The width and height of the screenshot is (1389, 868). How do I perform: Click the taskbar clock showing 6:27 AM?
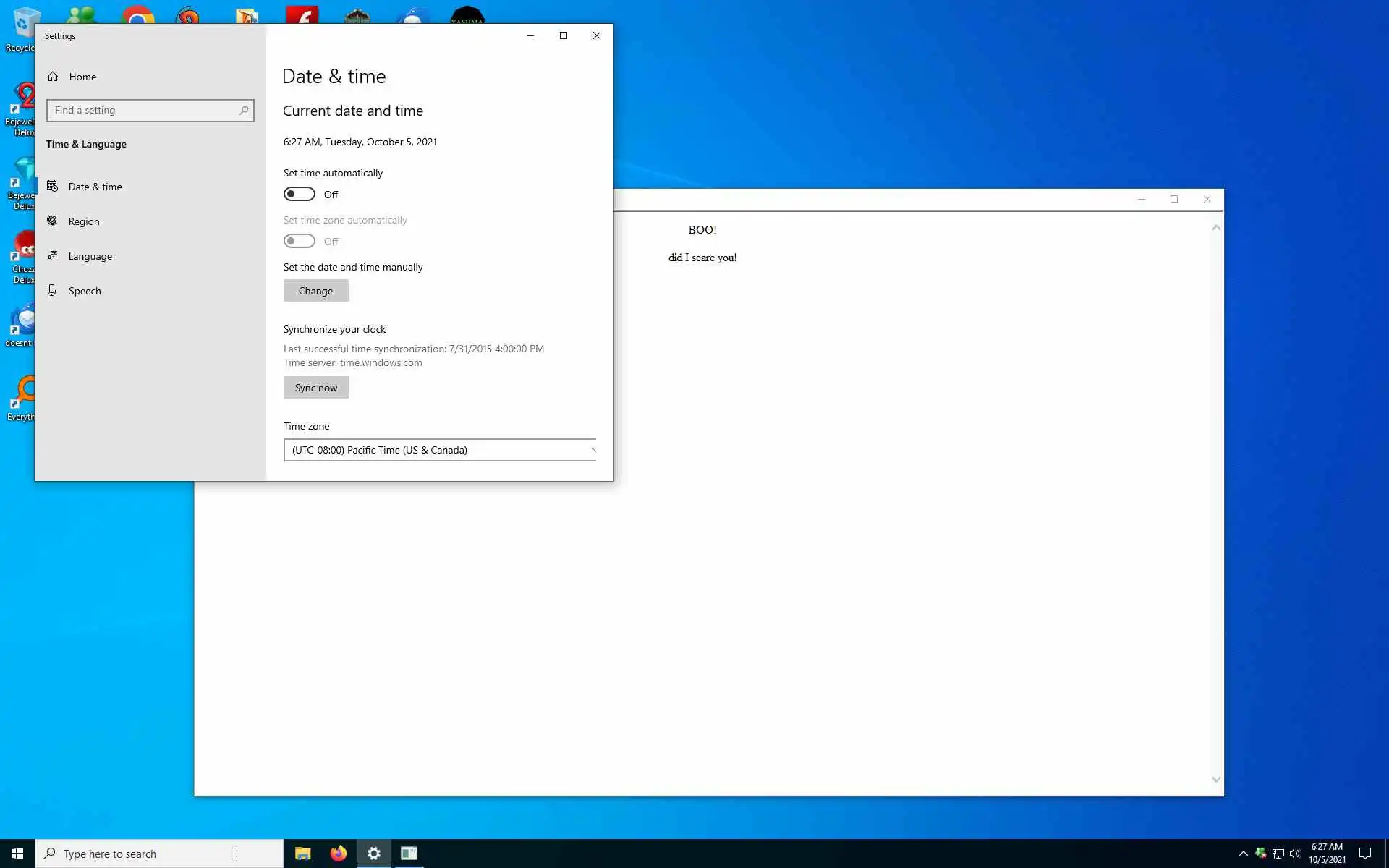[1327, 854]
